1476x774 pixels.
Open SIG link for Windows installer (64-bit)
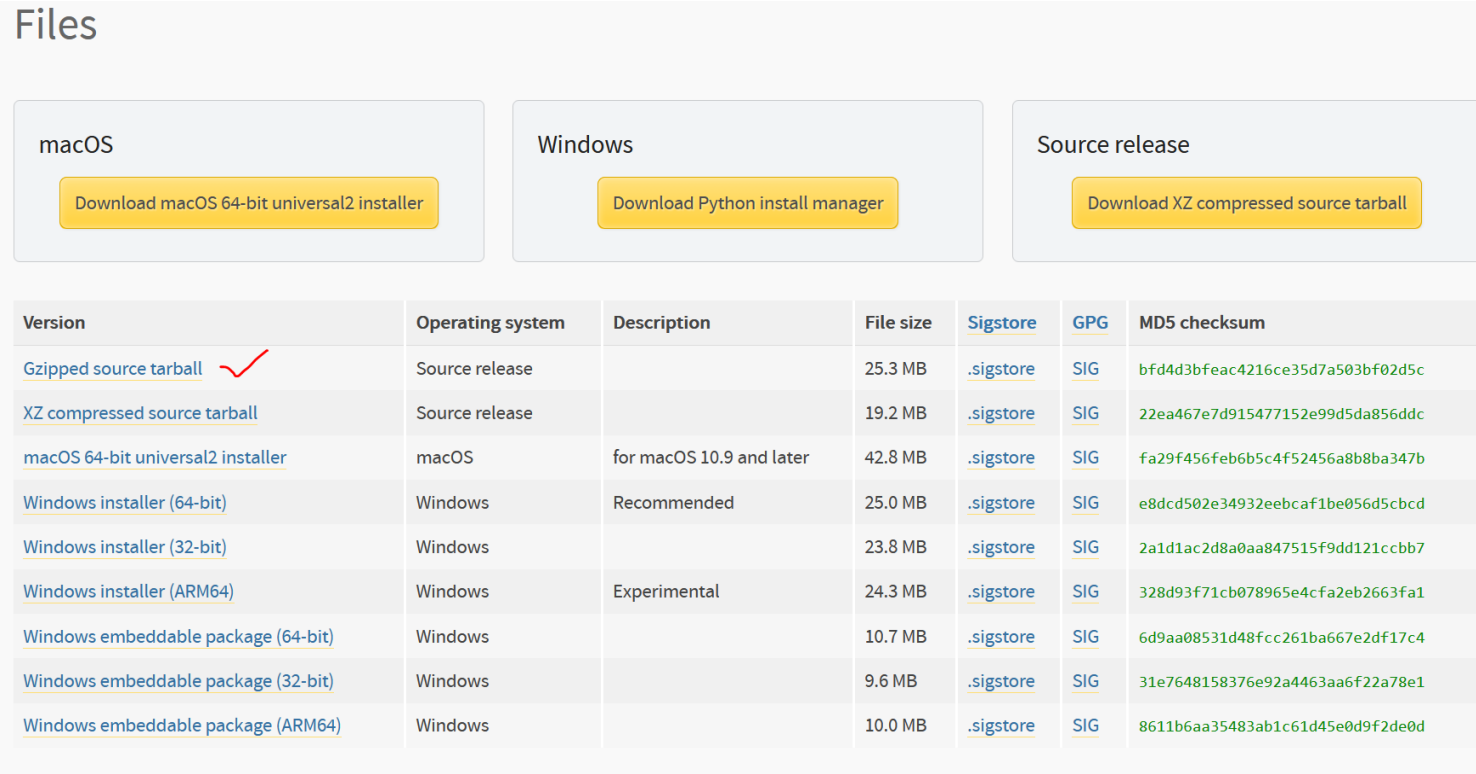[1086, 503]
